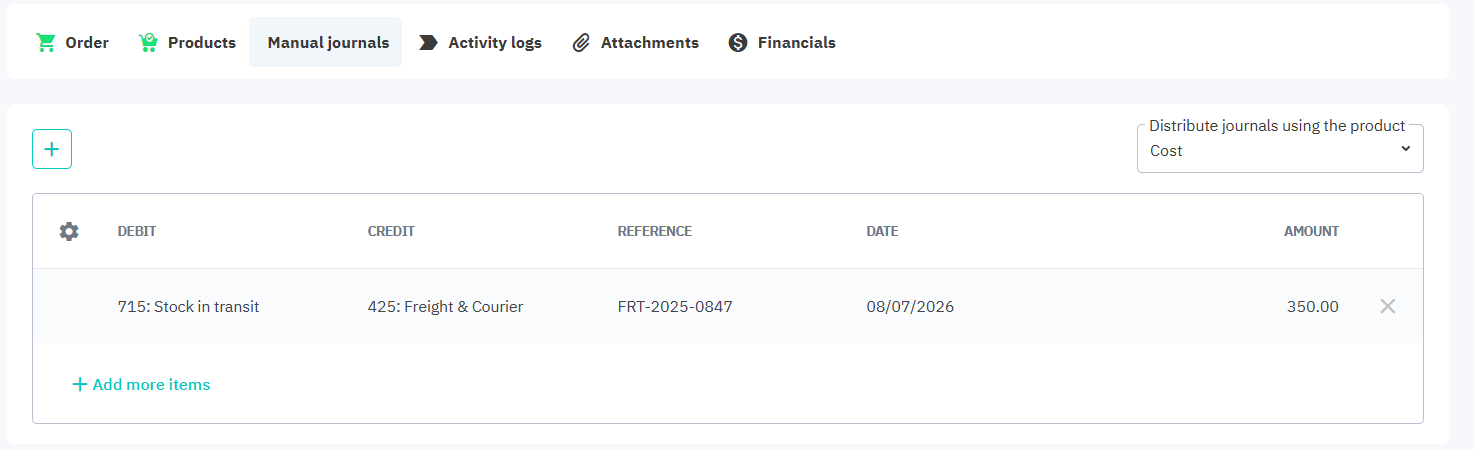Image resolution: width=1474 pixels, height=450 pixels.
Task: Click the Financials dollar icon
Action: [738, 43]
